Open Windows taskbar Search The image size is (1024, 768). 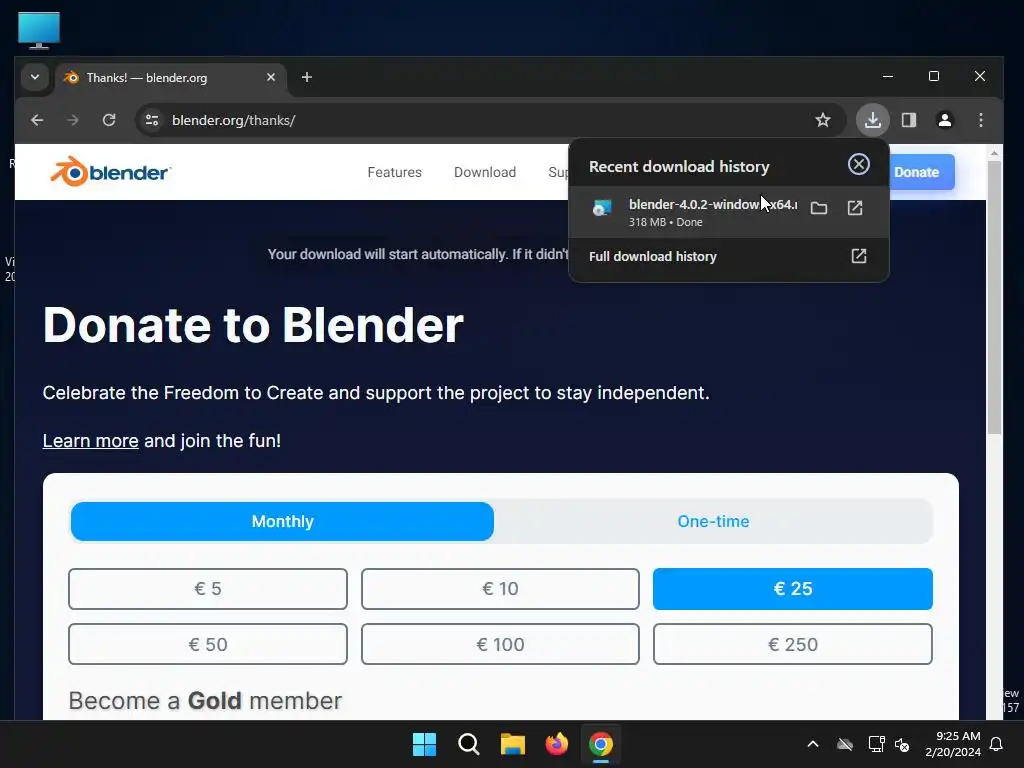pos(468,744)
